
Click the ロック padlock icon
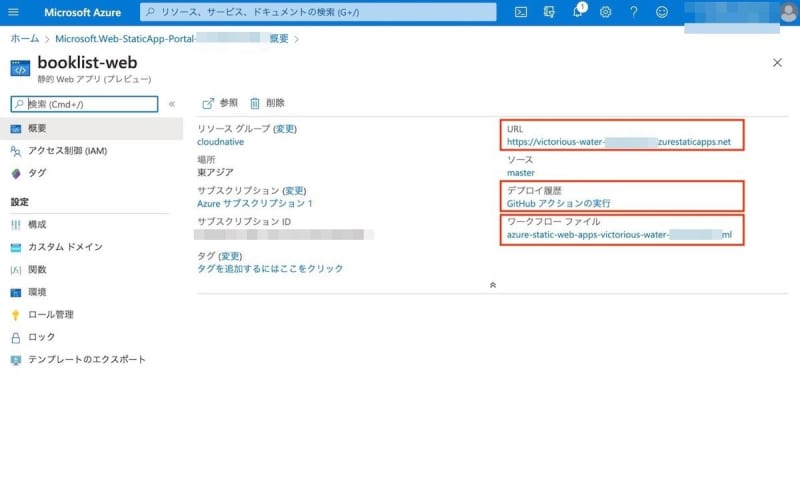click(x=16, y=337)
